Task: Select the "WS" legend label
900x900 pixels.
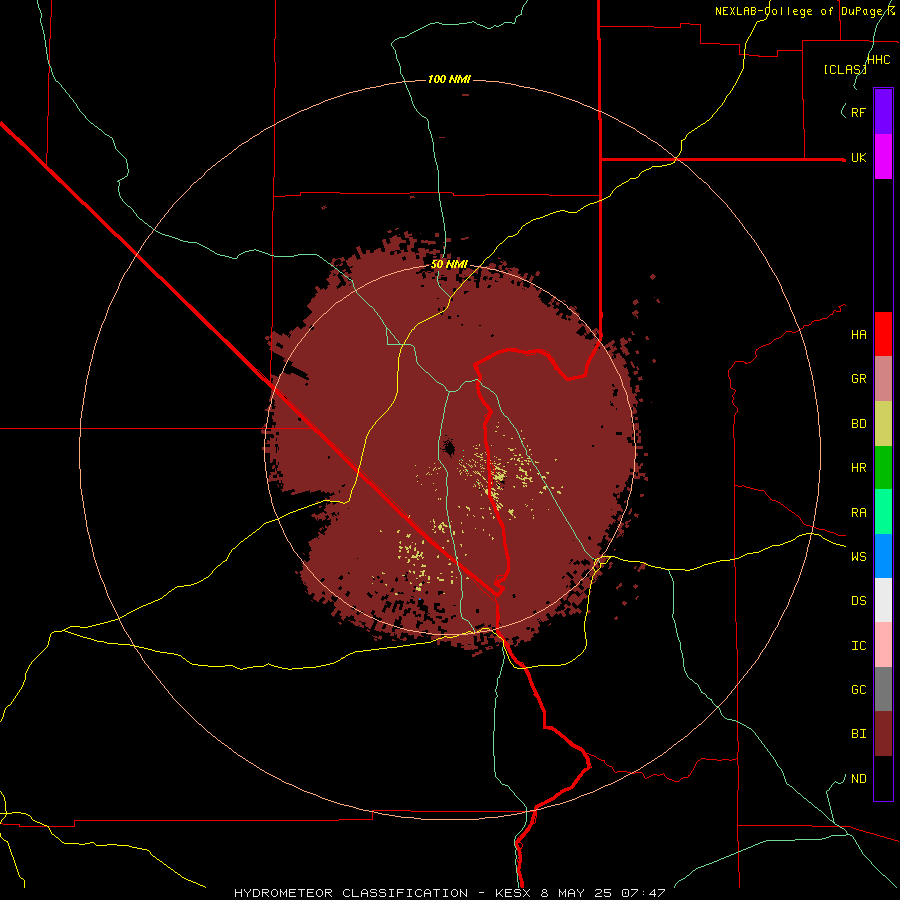Action: tap(858, 557)
